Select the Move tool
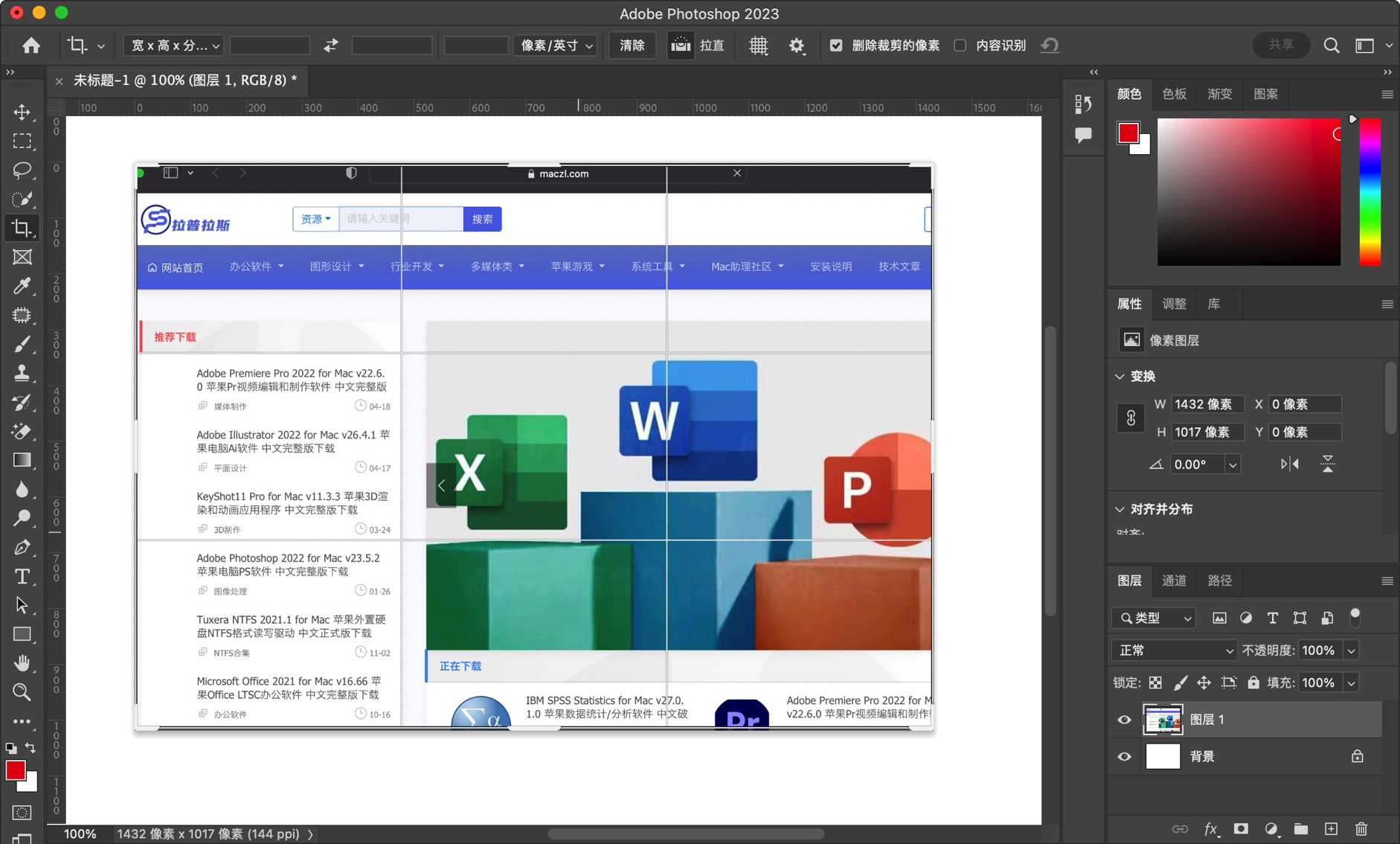Image resolution: width=1400 pixels, height=844 pixels. [22, 112]
